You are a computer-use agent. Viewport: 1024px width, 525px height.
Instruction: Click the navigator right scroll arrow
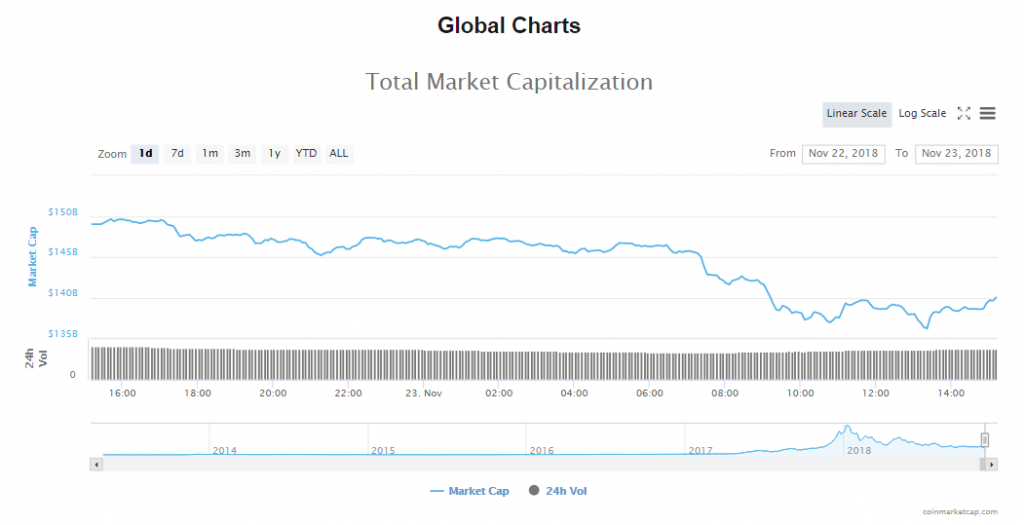pos(992,464)
